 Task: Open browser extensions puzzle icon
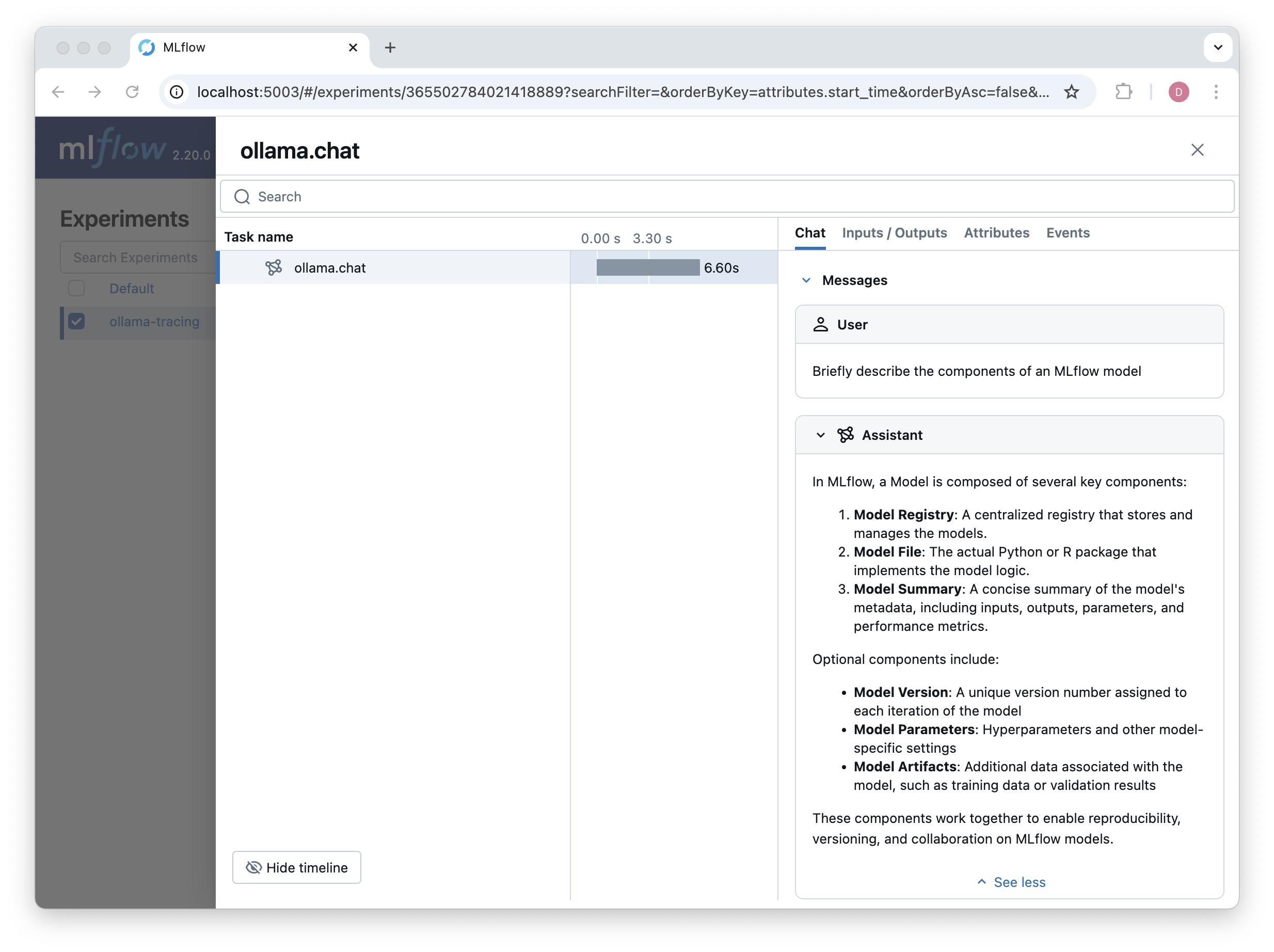[1123, 92]
